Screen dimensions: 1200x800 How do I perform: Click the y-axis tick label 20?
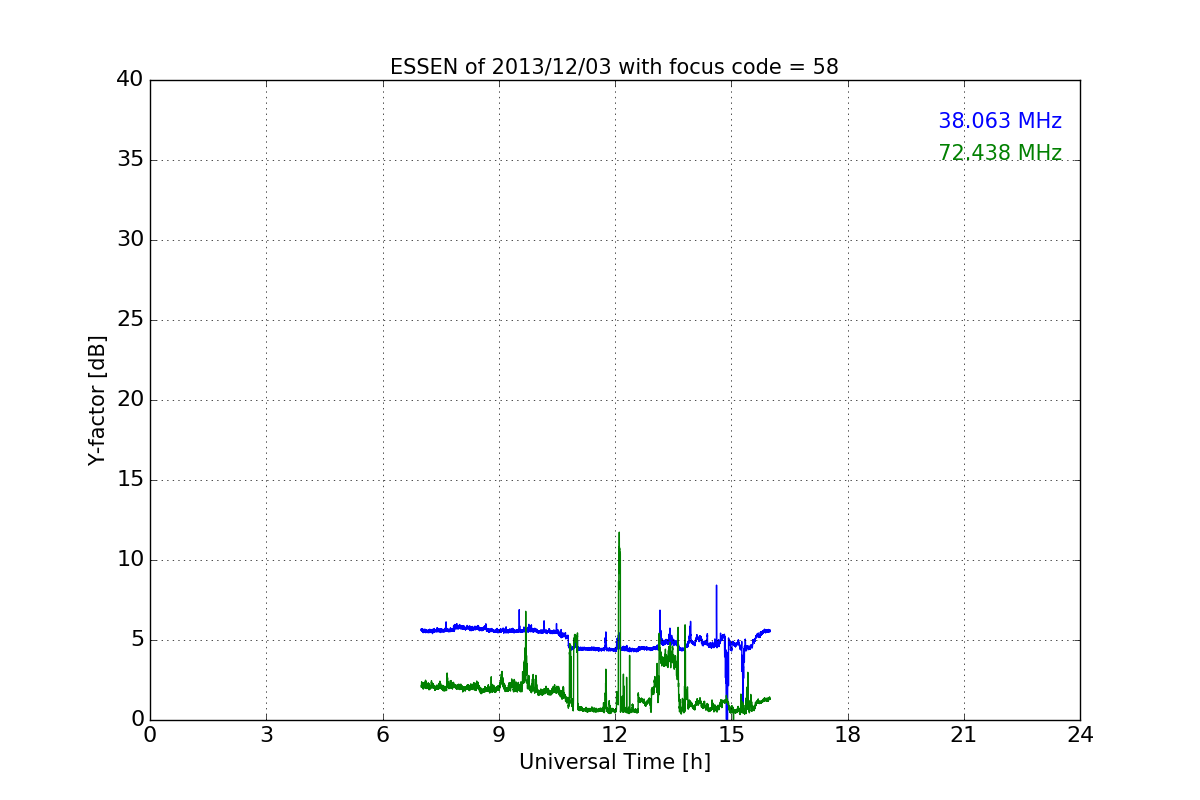point(130,400)
